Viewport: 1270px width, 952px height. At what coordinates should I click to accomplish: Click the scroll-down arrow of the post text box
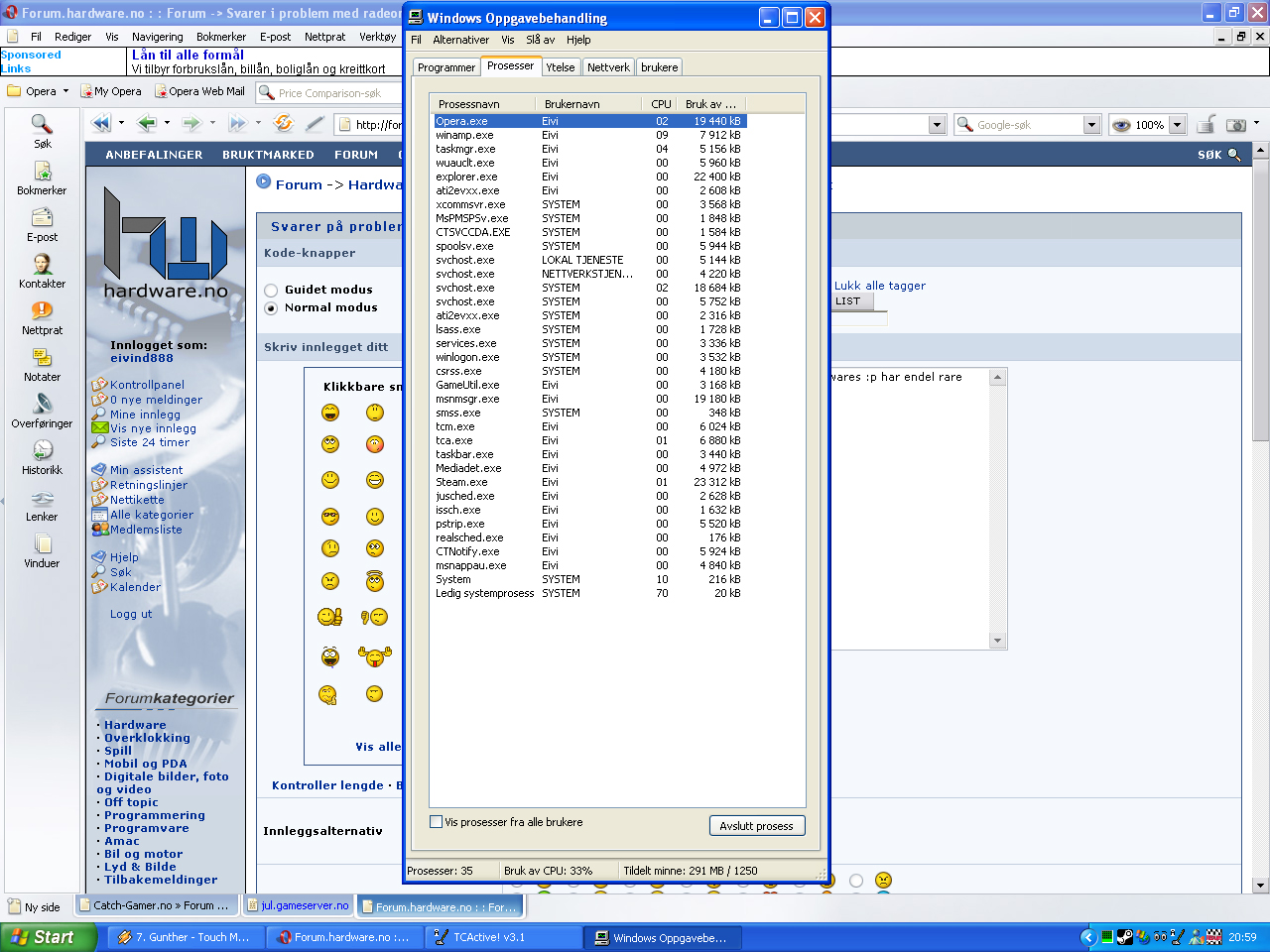[998, 641]
